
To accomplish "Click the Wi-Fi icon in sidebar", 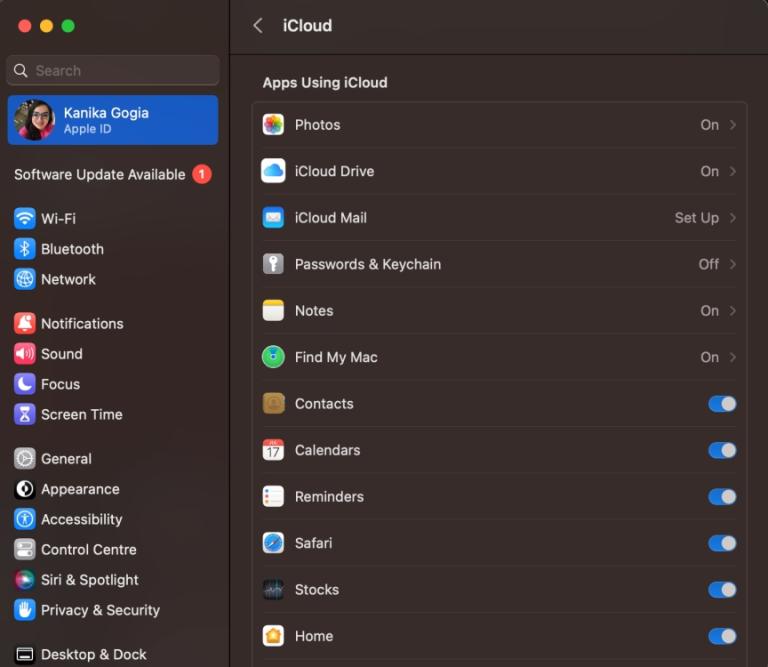I will (25, 218).
